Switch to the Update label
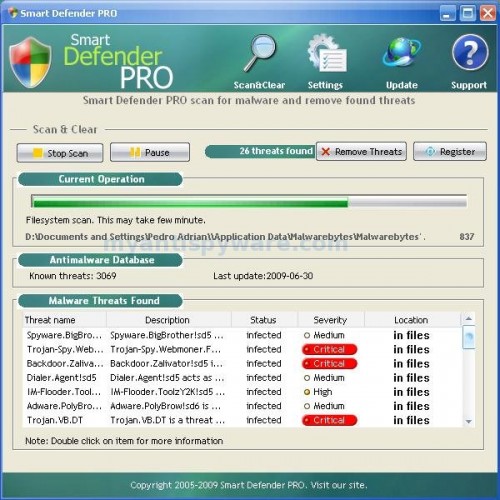Viewport: 500px width, 500px height. 402,85
